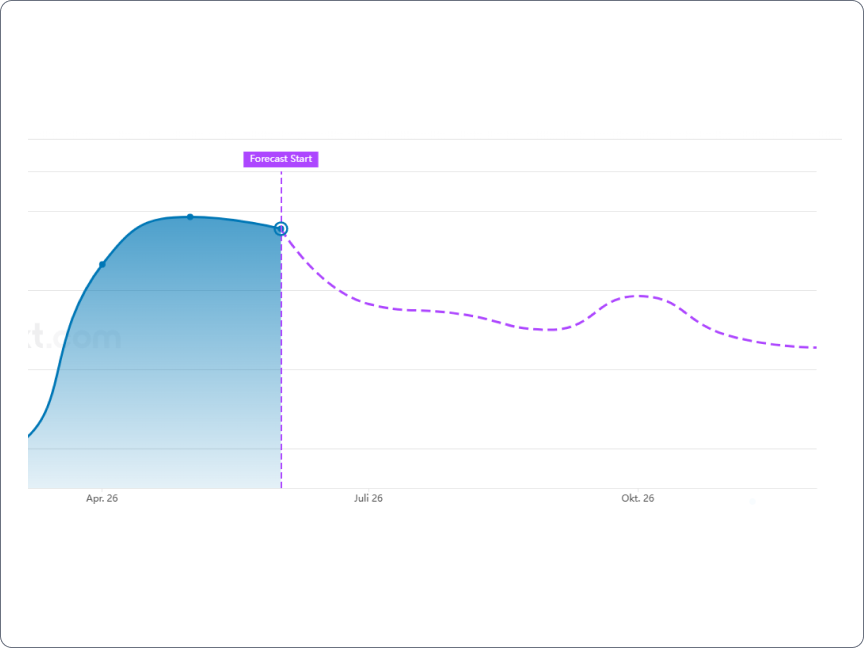Click the blue curve's start at the left edge
This screenshot has width=864, height=648.
point(30,436)
